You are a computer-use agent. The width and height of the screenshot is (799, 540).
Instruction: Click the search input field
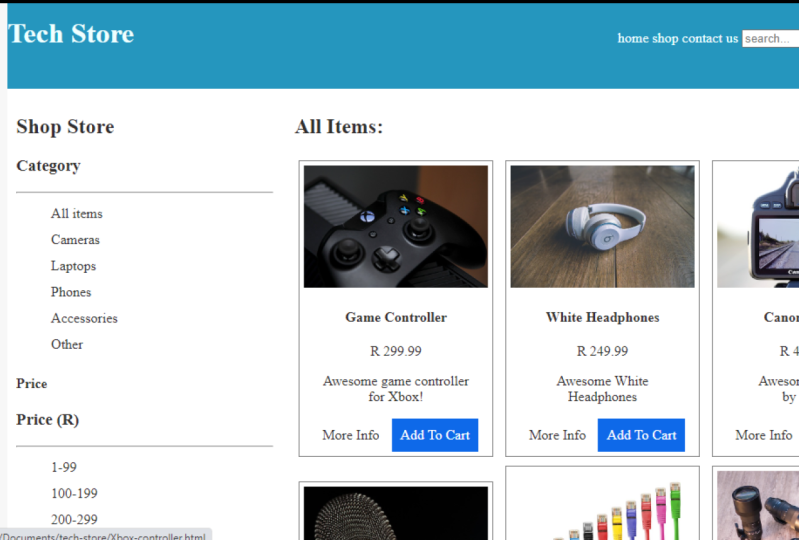pos(769,39)
